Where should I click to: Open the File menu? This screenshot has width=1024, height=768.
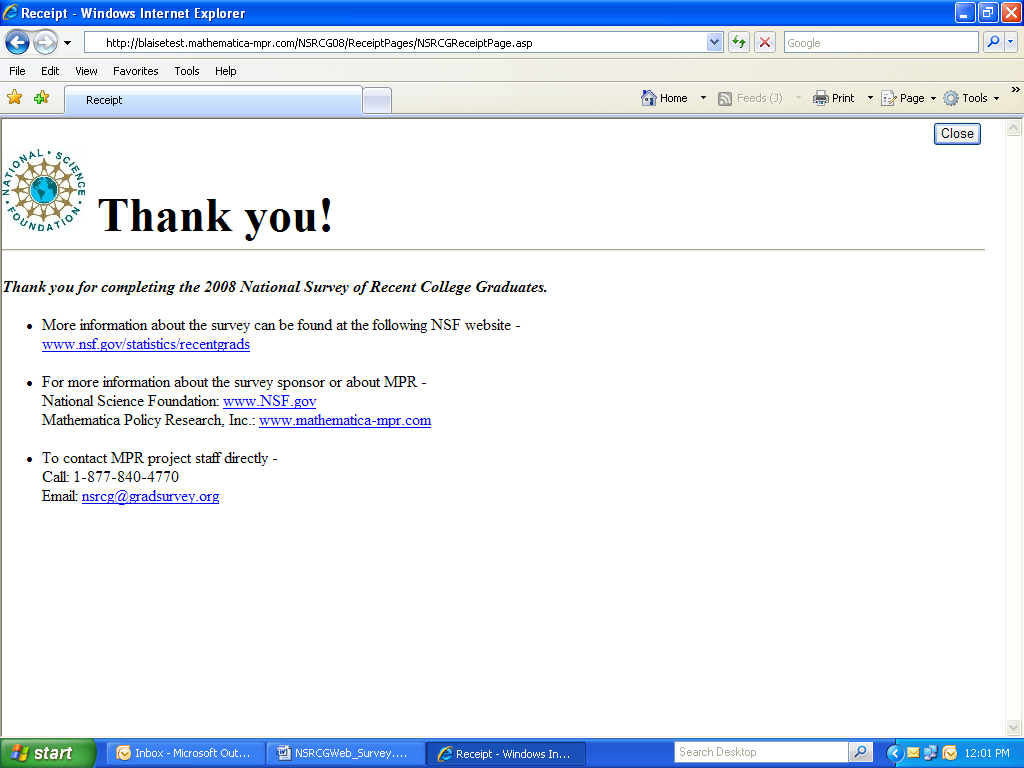click(18, 71)
